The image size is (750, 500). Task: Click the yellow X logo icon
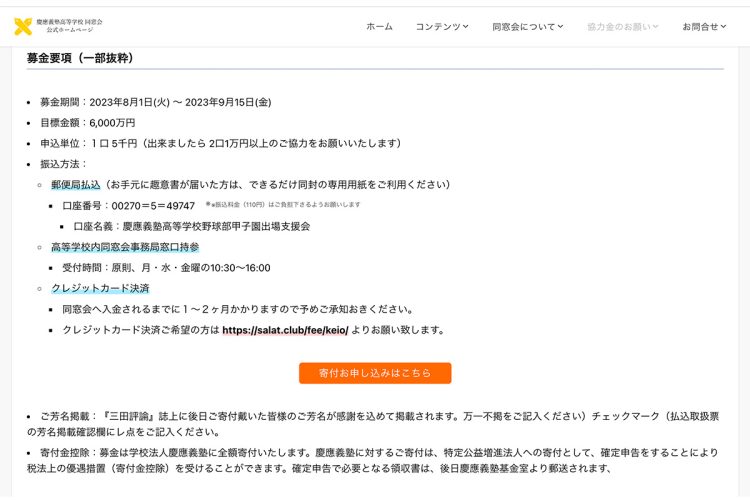click(x=23, y=26)
